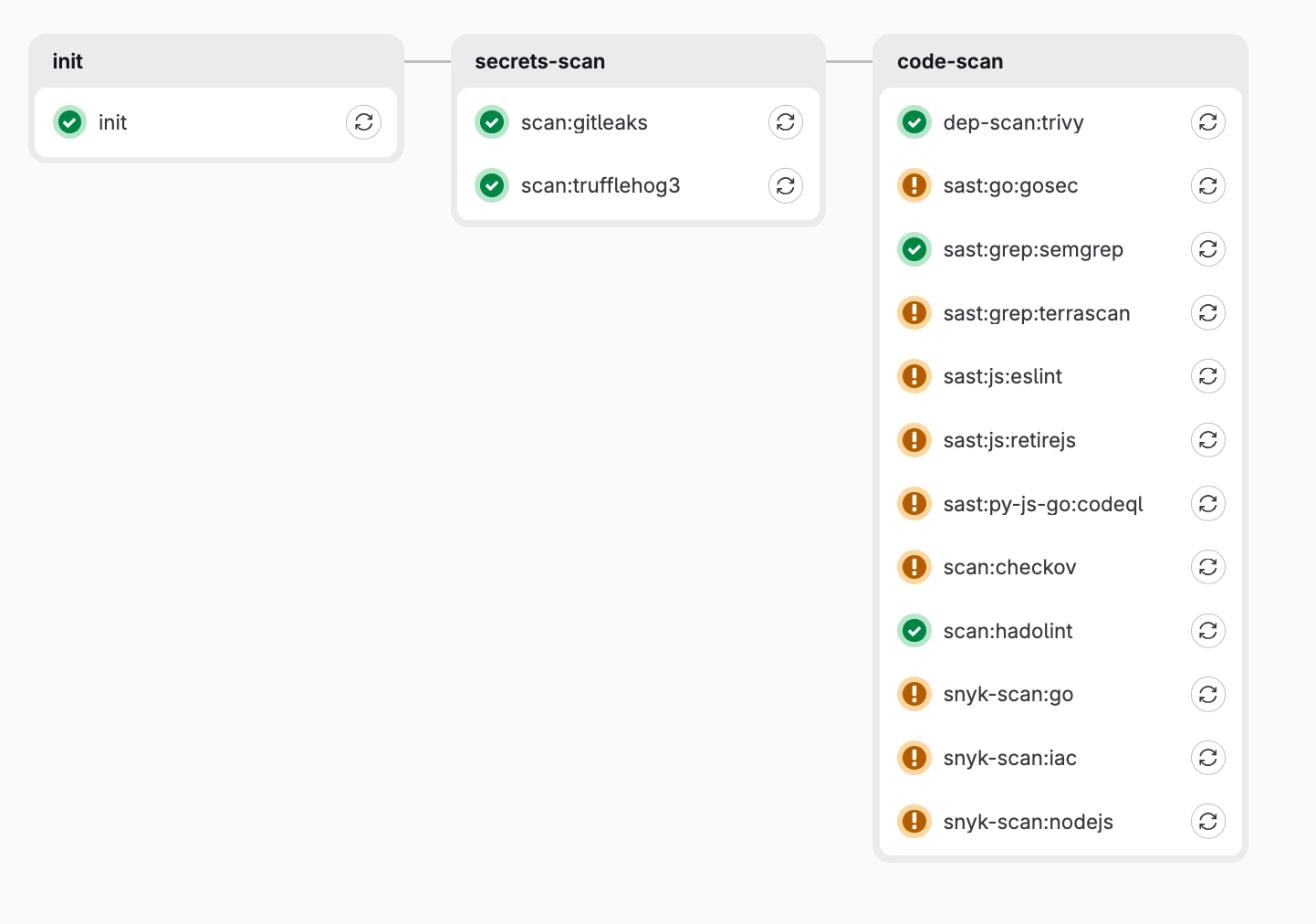Open the scan:gitleaks job details
The image size is (1316, 924).
coord(584,121)
